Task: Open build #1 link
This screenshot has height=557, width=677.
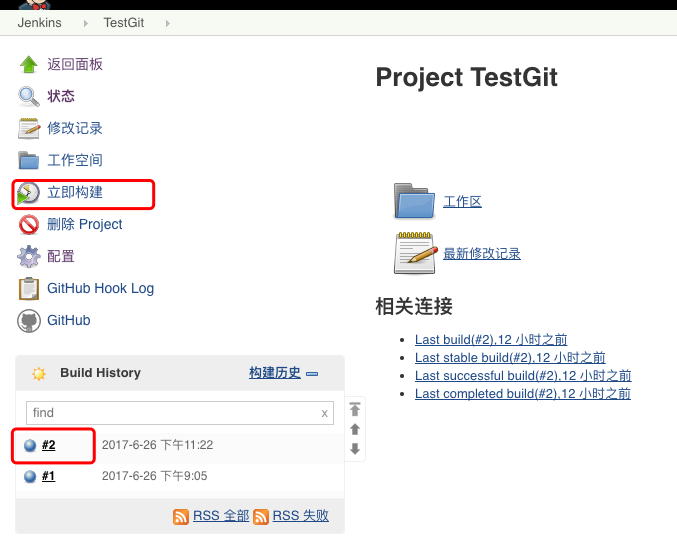Action: pyautogui.click(x=48, y=476)
